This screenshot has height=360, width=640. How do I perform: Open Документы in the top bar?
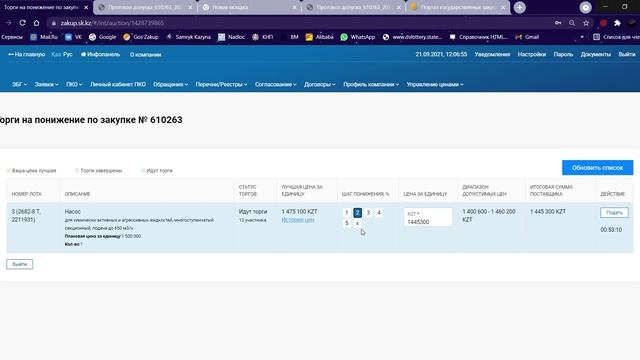[596, 54]
